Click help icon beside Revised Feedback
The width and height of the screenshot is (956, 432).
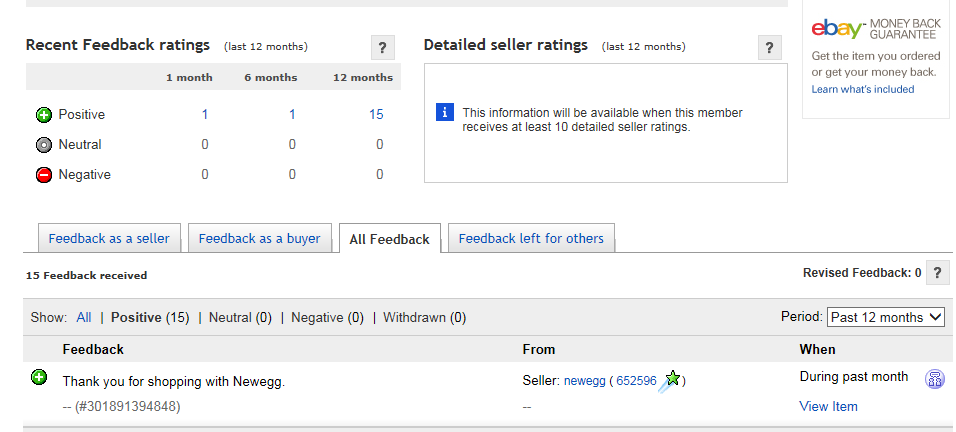click(937, 272)
